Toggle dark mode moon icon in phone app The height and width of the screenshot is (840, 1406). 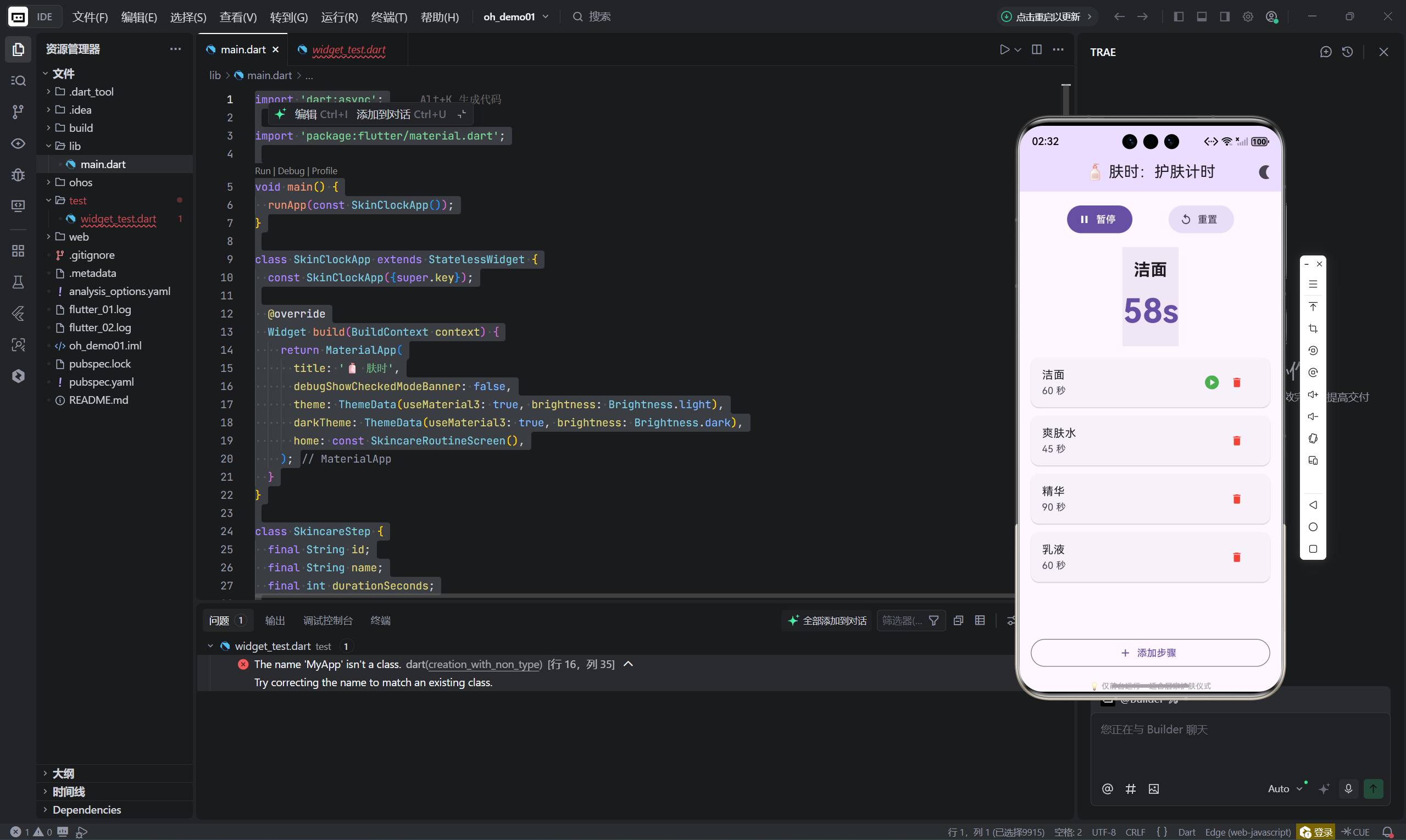tap(1263, 172)
